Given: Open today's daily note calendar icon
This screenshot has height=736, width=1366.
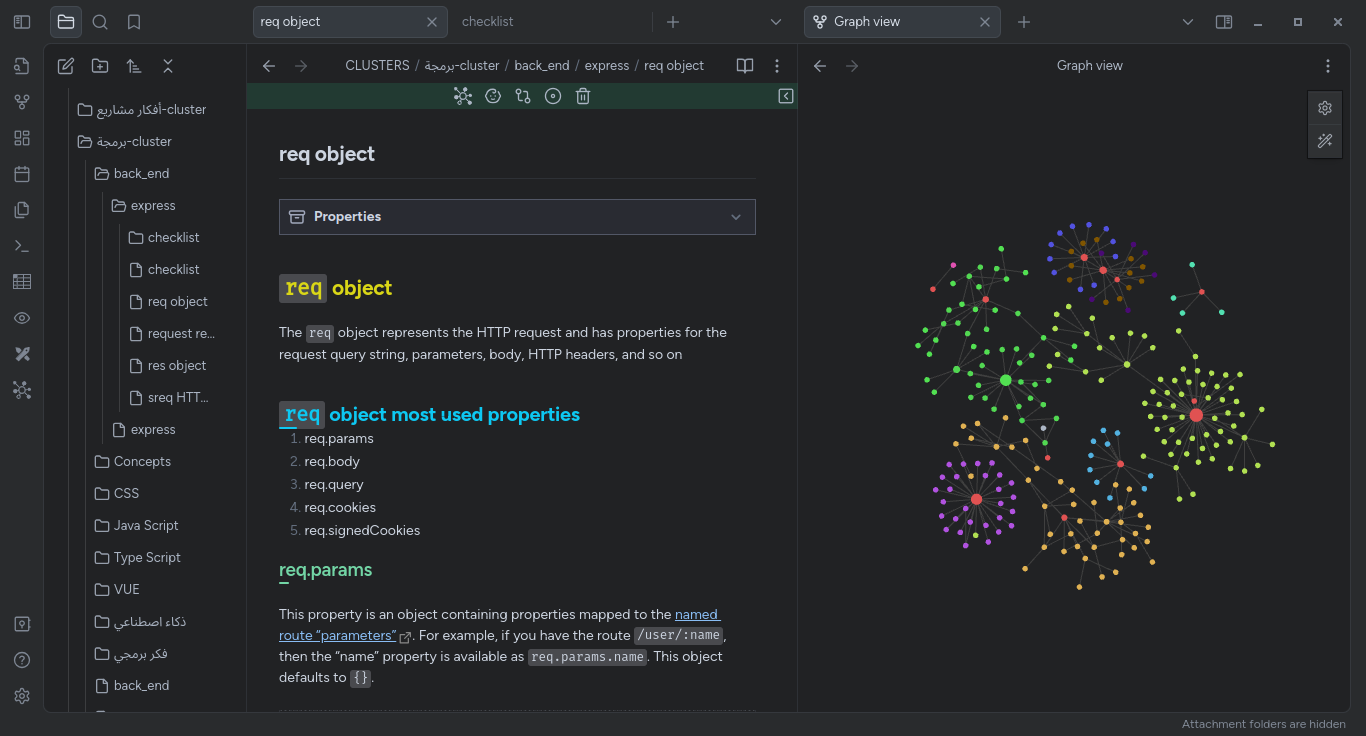Looking at the screenshot, I should point(22,174).
